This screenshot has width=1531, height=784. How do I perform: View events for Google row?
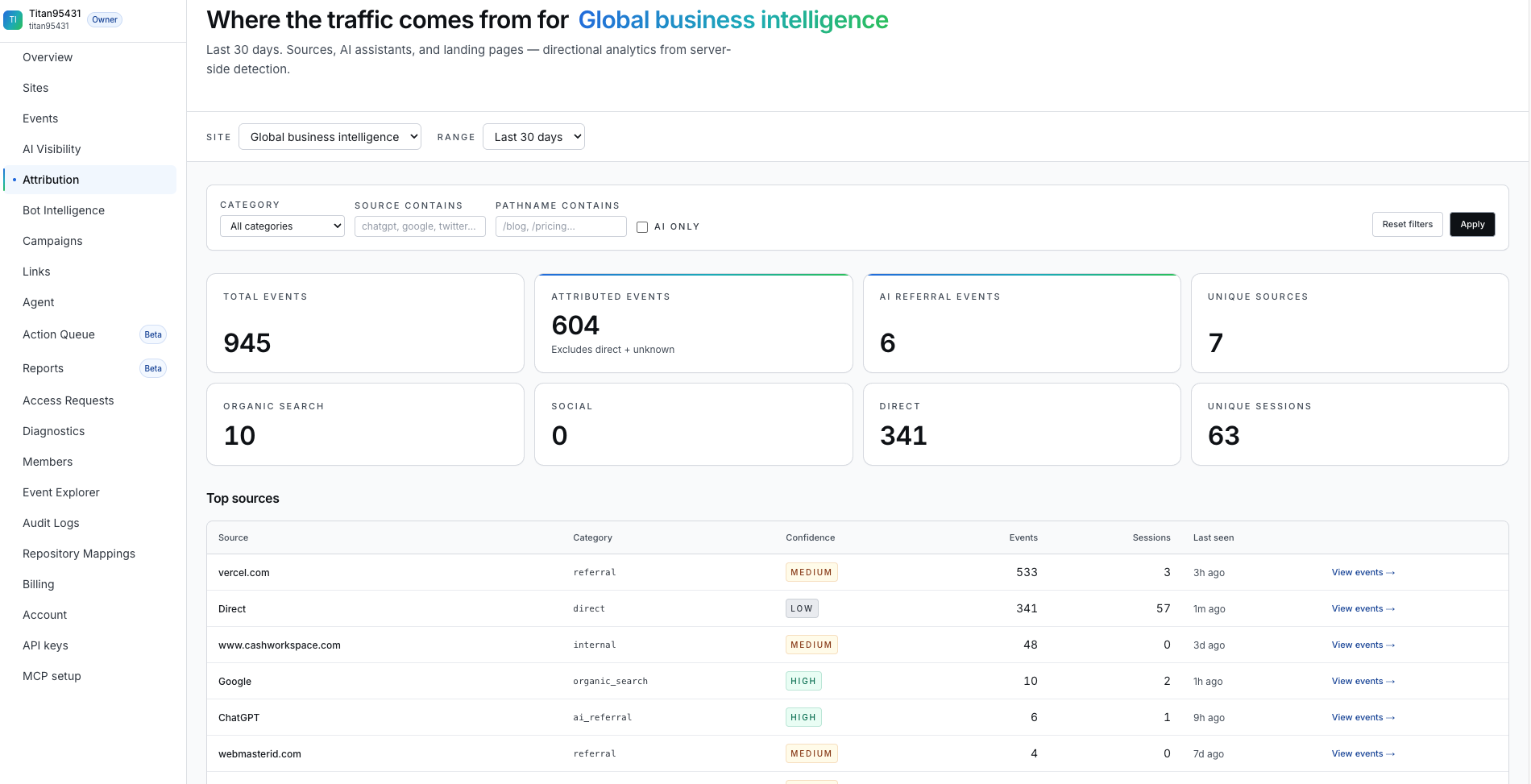click(1363, 681)
